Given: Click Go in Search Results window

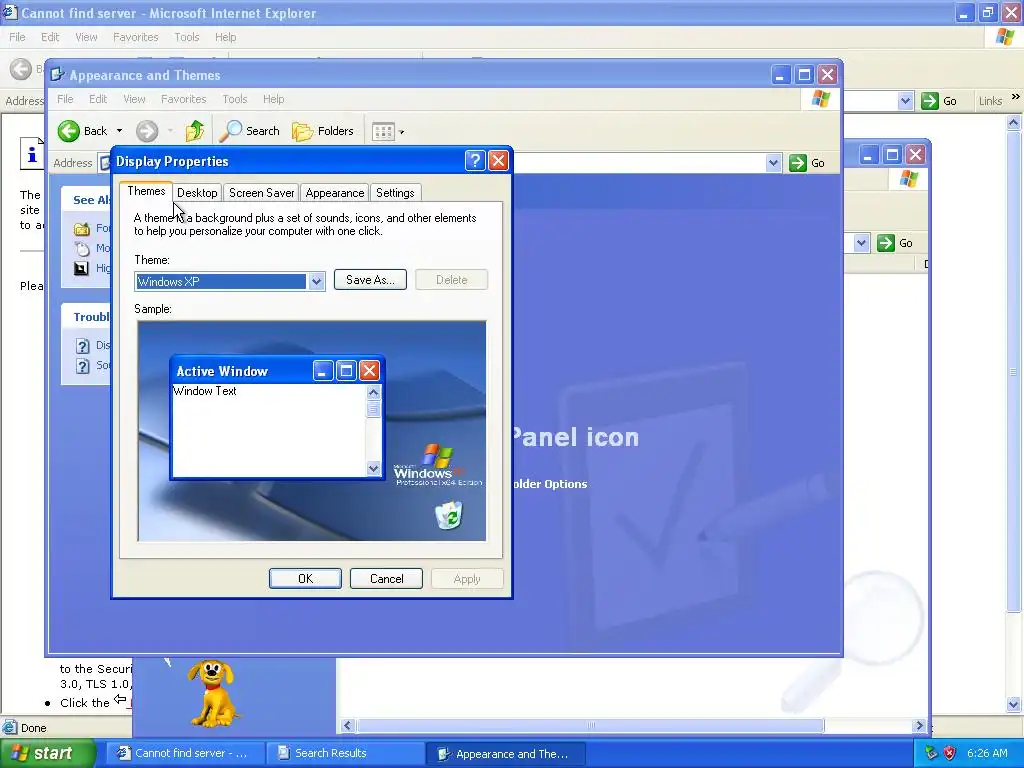Looking at the screenshot, I should [x=895, y=243].
